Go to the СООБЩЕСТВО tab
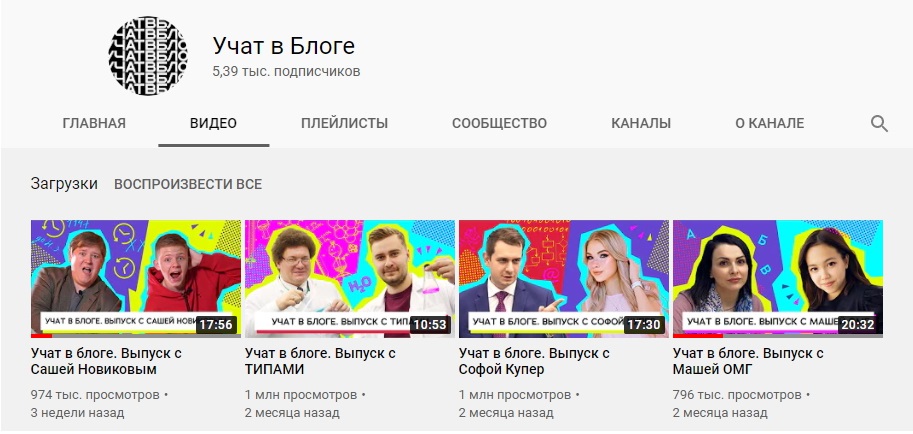This screenshot has width=913, height=434. pos(499,124)
